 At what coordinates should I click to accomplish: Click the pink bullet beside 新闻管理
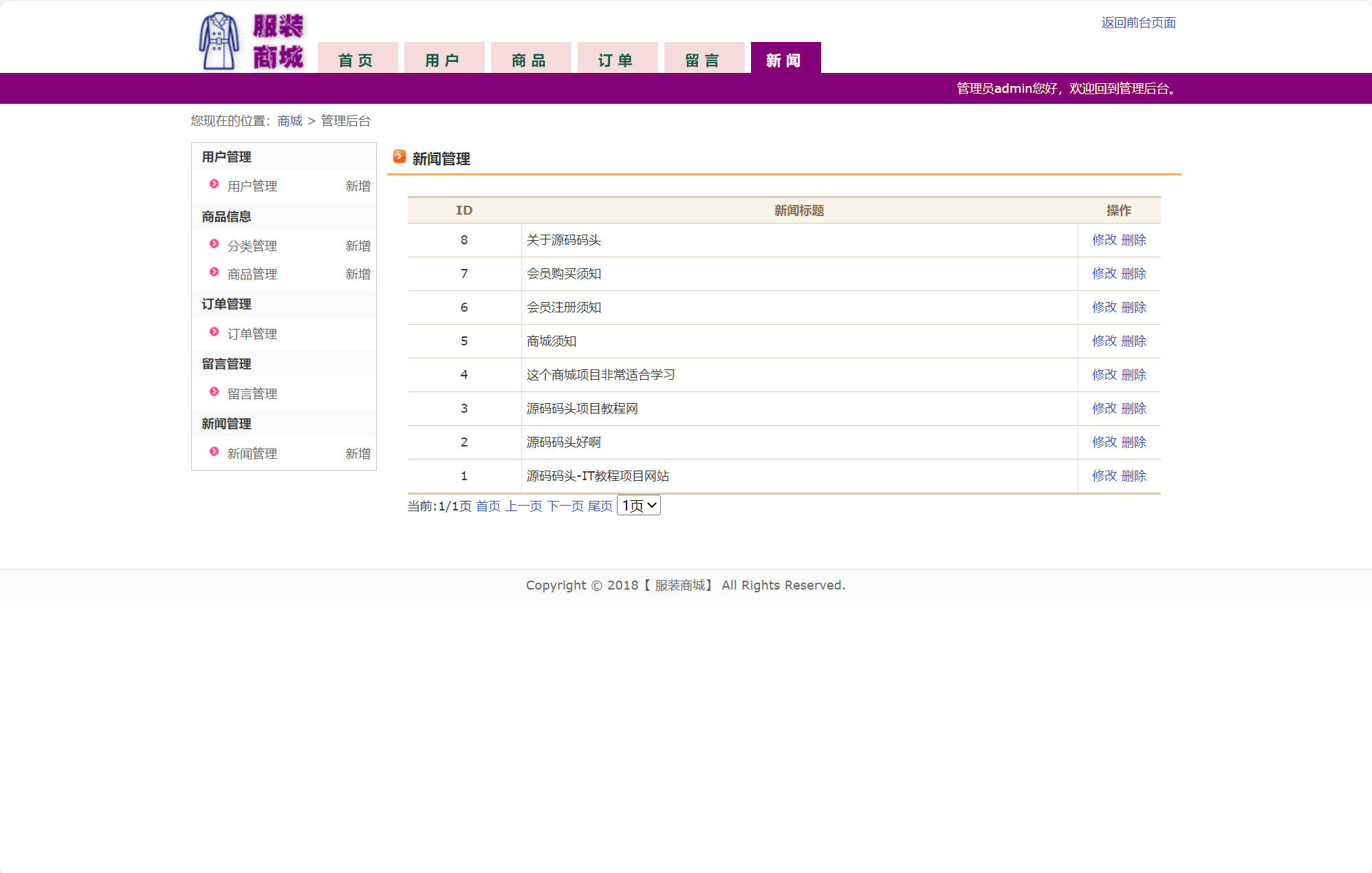pyautogui.click(x=214, y=452)
